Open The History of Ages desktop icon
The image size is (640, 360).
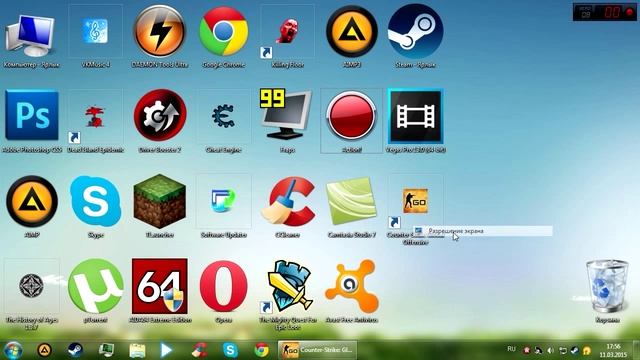point(31,294)
